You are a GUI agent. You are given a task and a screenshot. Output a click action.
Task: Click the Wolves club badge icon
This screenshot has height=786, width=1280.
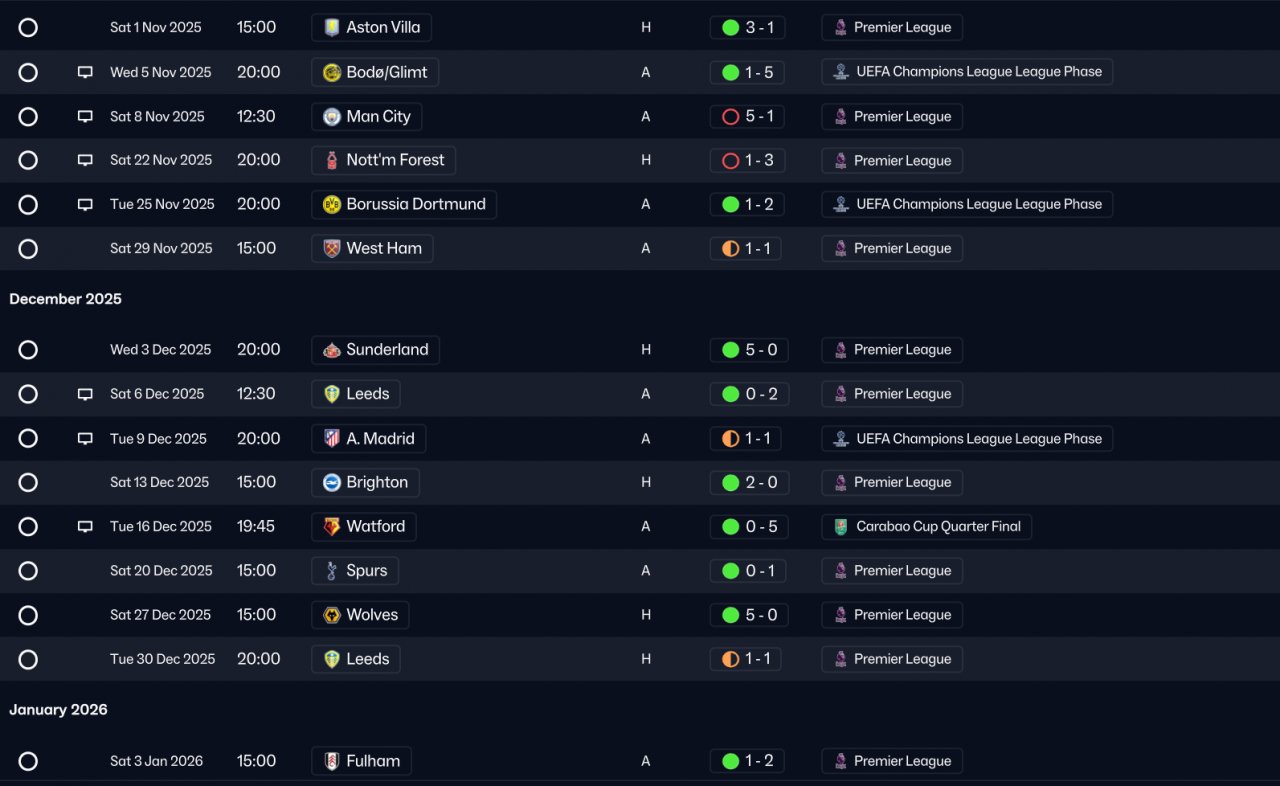(332, 615)
